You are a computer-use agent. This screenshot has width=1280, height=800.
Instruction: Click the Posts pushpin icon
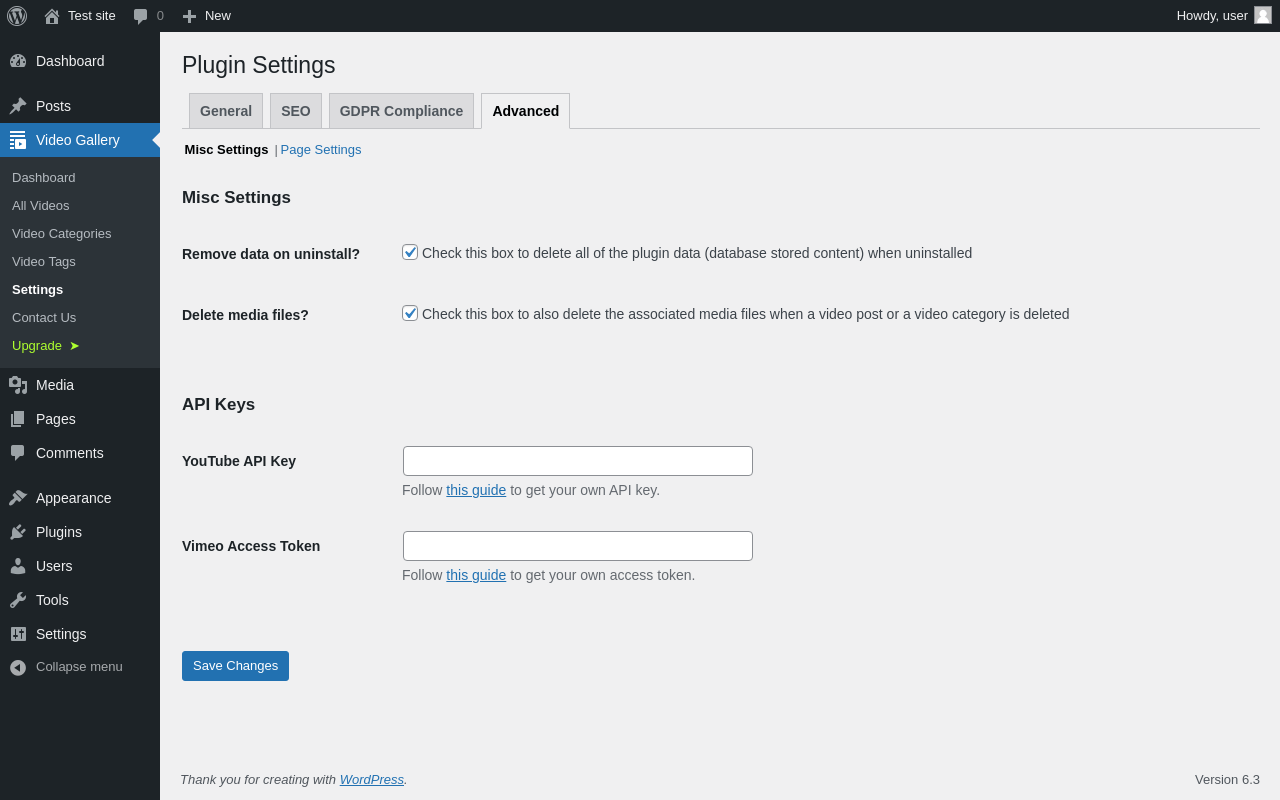point(18,106)
